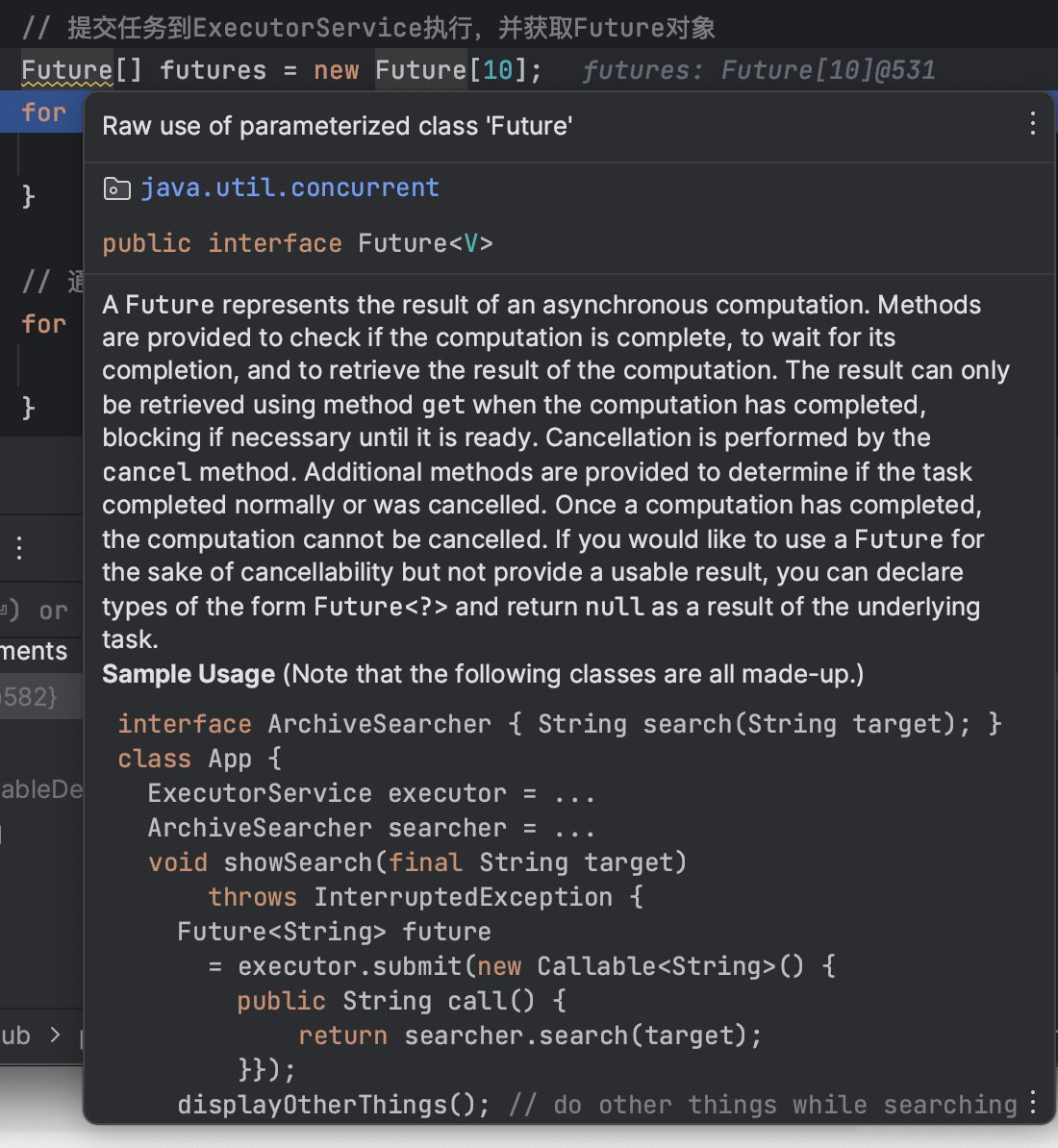The width and height of the screenshot is (1058, 1148).
Task: Expand the breadcrumb chevron after 'ub'
Action: point(55,1035)
